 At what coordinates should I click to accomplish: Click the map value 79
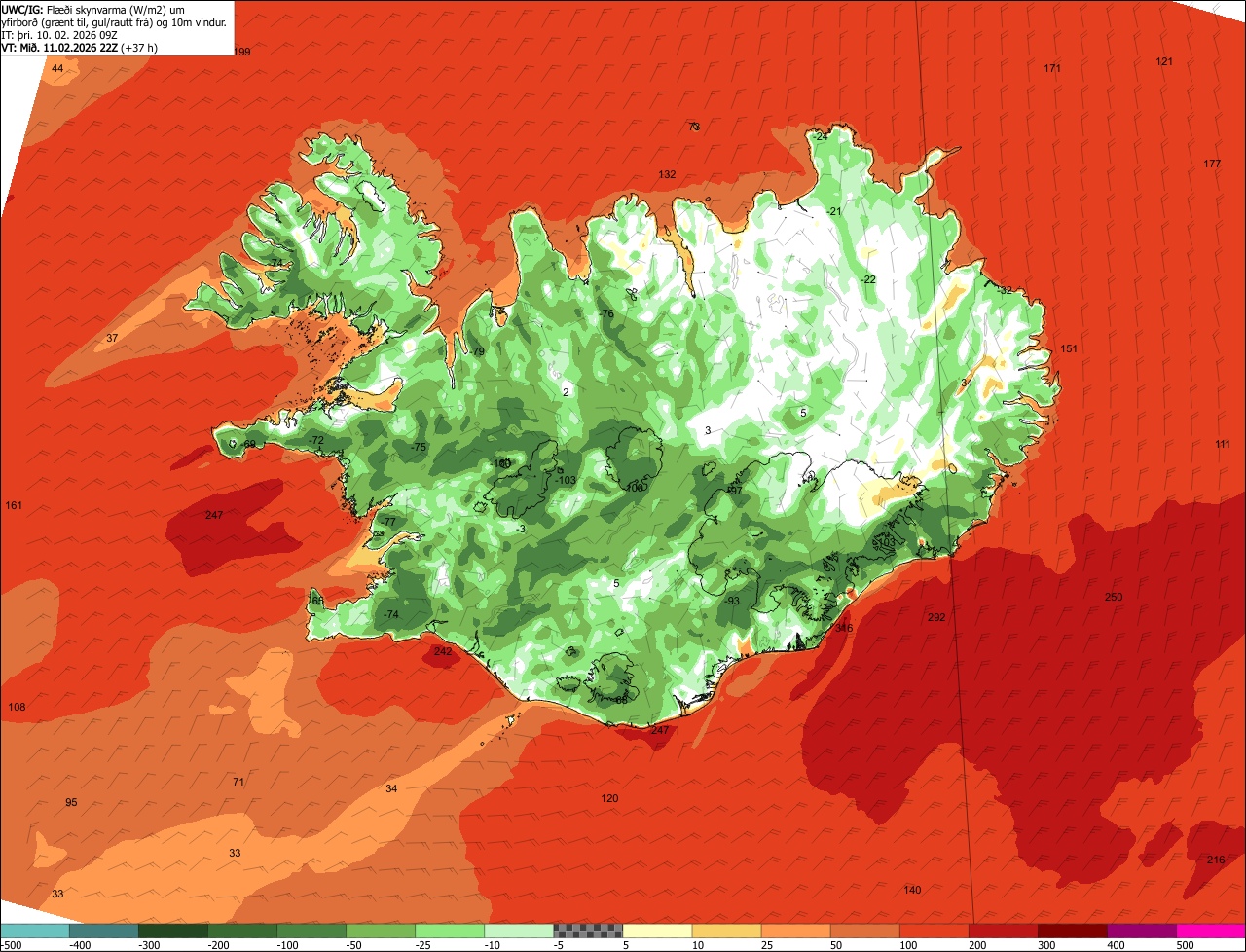coord(478,351)
